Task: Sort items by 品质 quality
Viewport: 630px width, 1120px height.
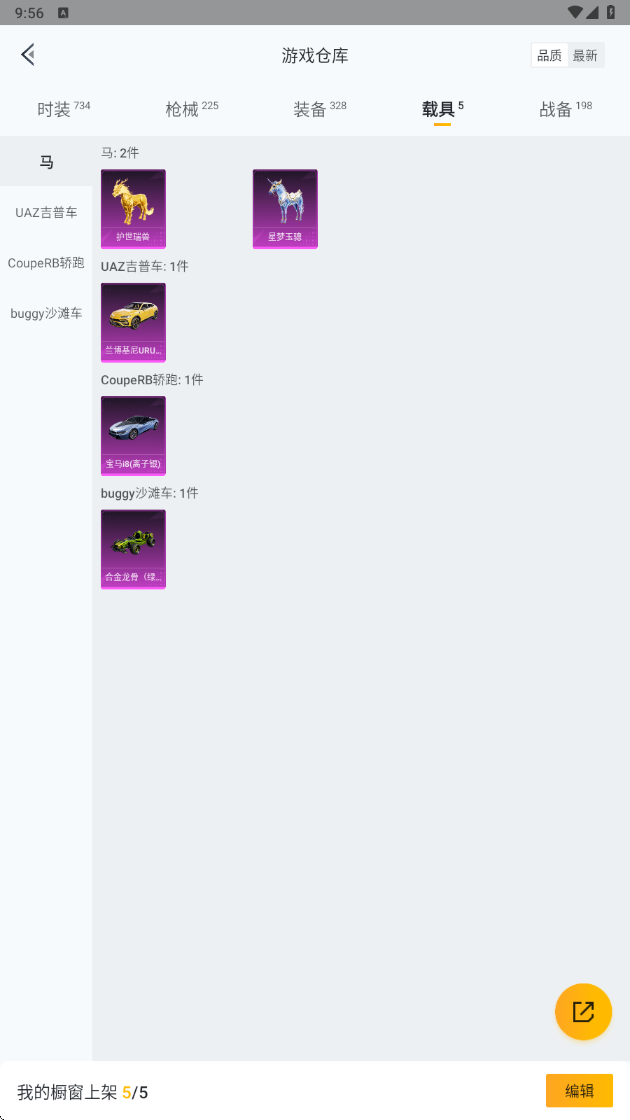Action: tap(549, 56)
